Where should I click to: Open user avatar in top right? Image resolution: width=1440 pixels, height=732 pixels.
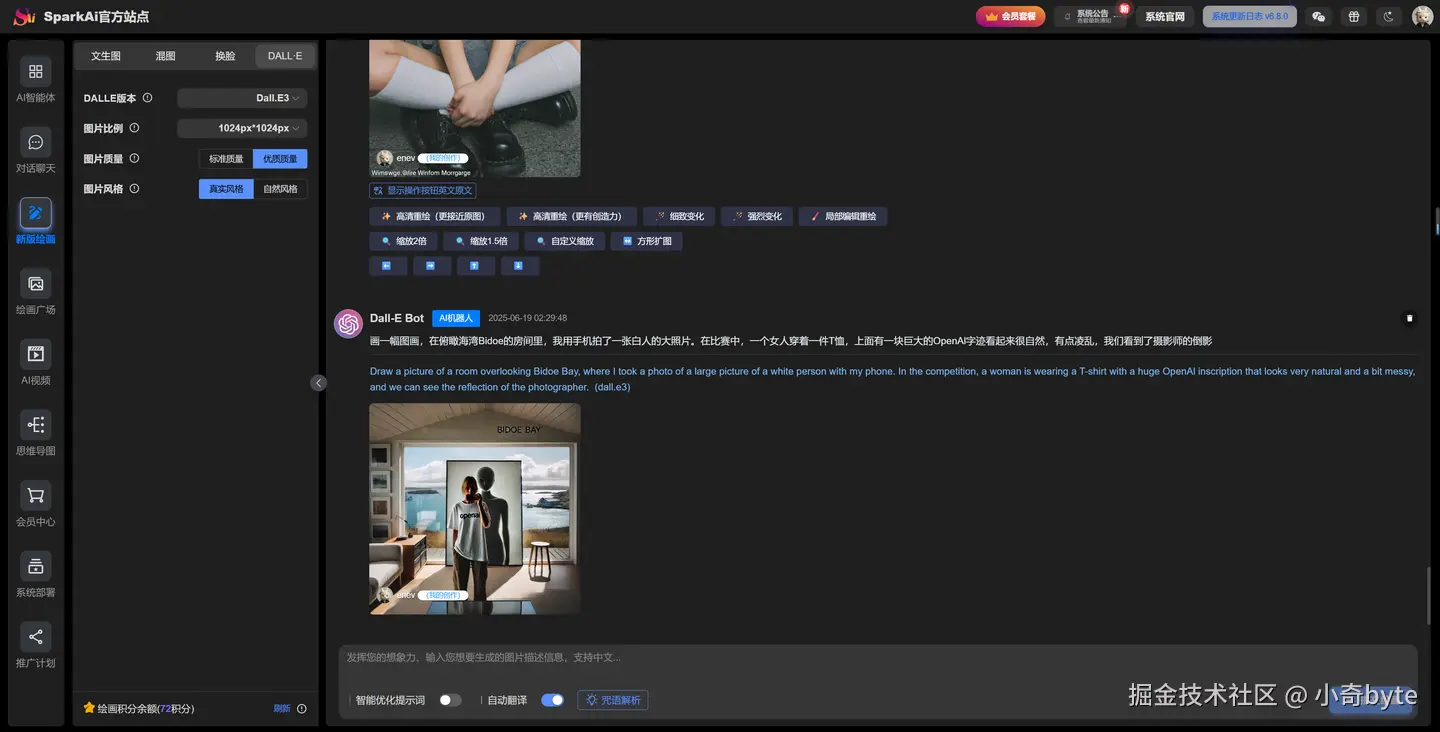pos(1422,17)
